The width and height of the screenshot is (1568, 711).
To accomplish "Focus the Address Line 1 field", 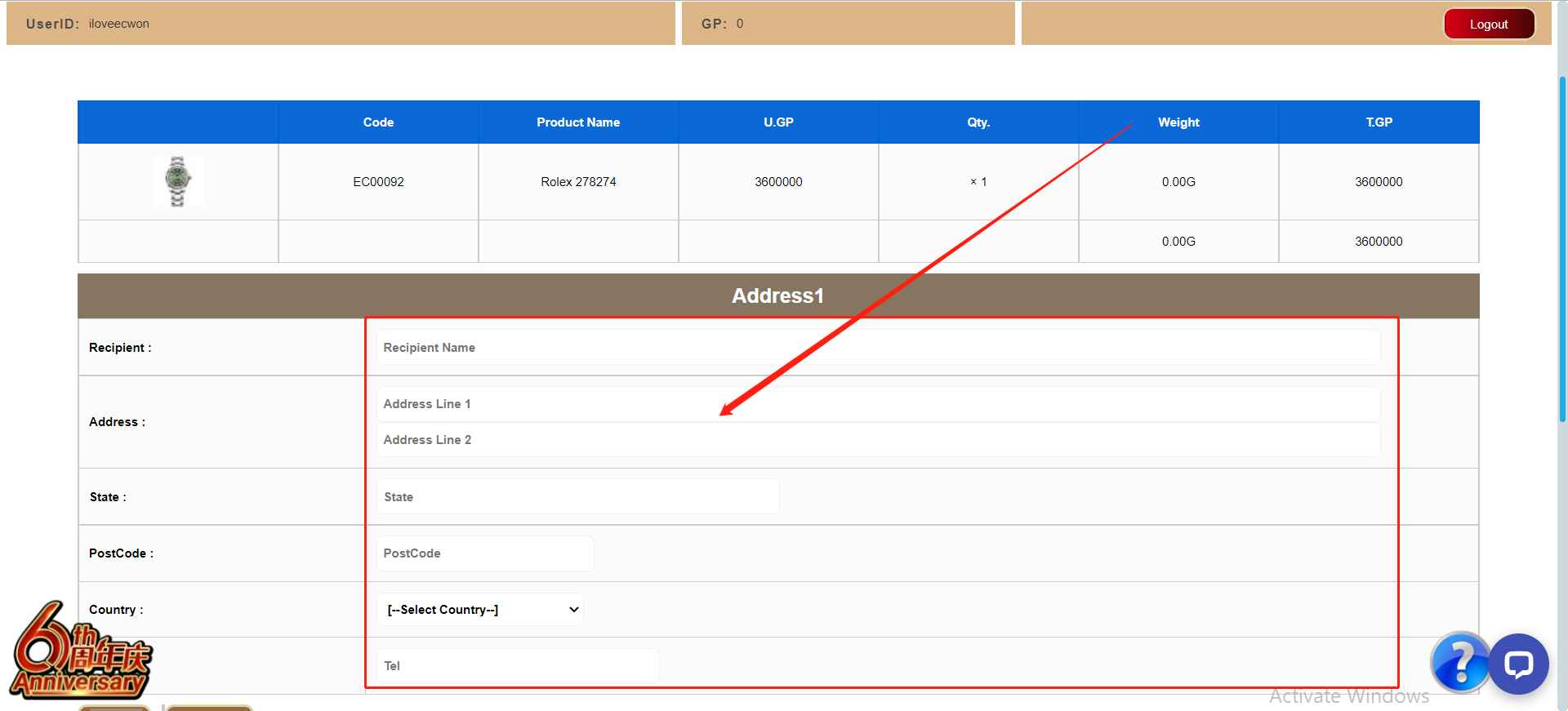I will [x=878, y=404].
